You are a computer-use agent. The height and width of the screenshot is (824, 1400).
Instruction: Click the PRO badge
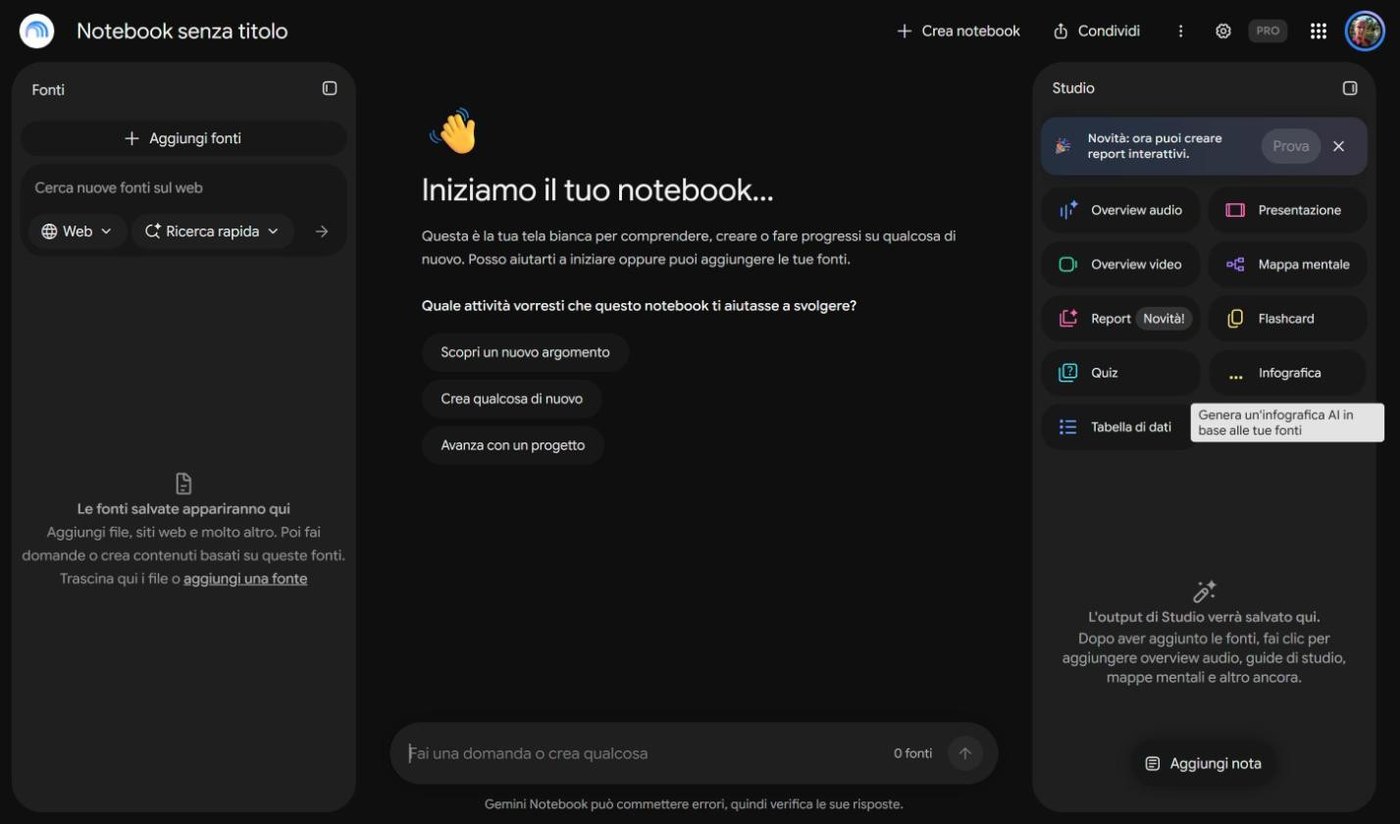(x=1268, y=31)
